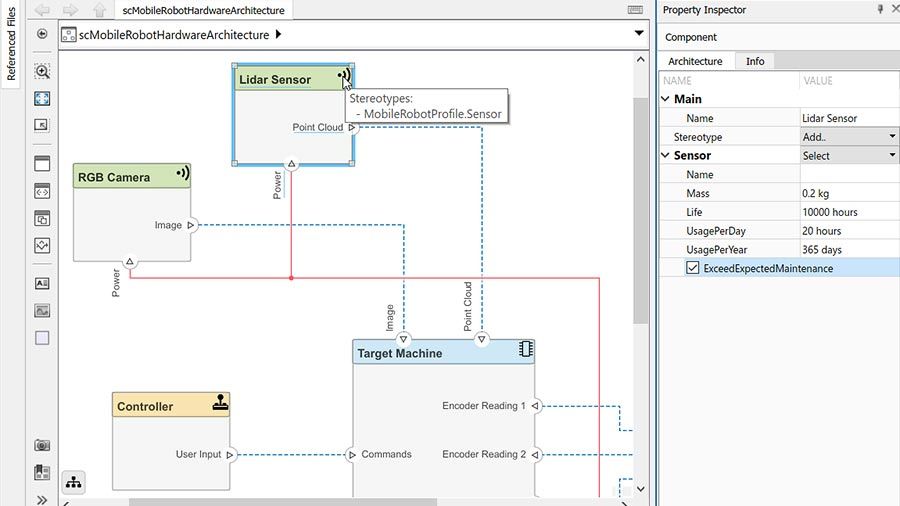Click the Target Machine chip icon

click(x=525, y=349)
